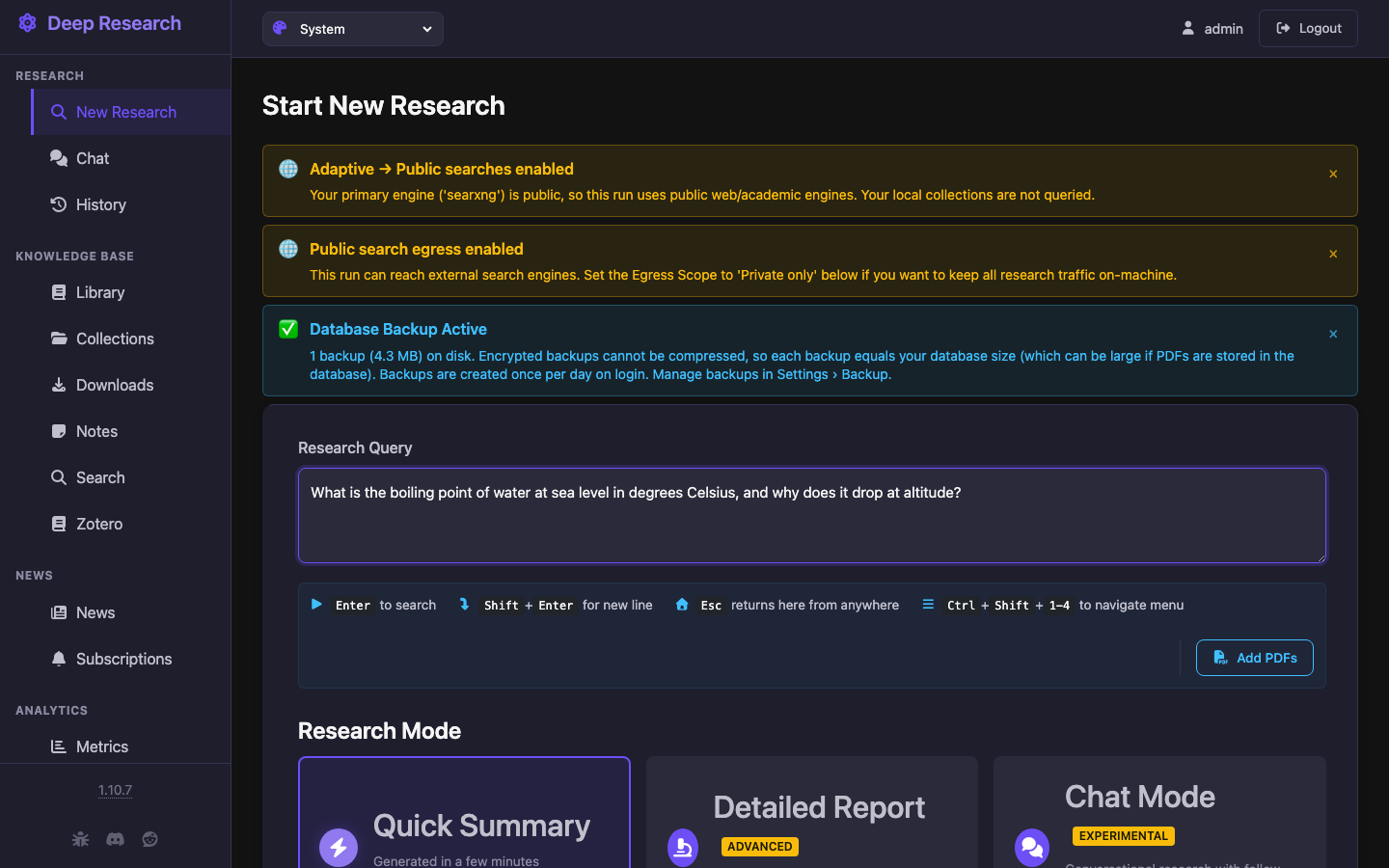Viewport: 1389px width, 868px height.
Task: Open the System theme dropdown
Action: [x=353, y=29]
